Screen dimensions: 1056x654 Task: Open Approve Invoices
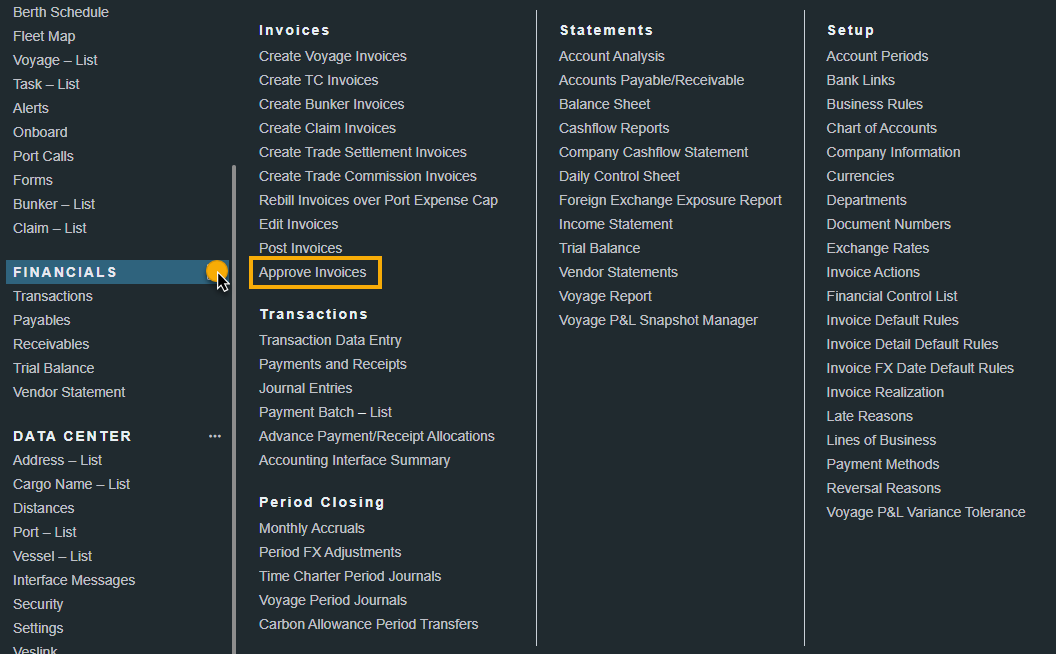point(313,272)
